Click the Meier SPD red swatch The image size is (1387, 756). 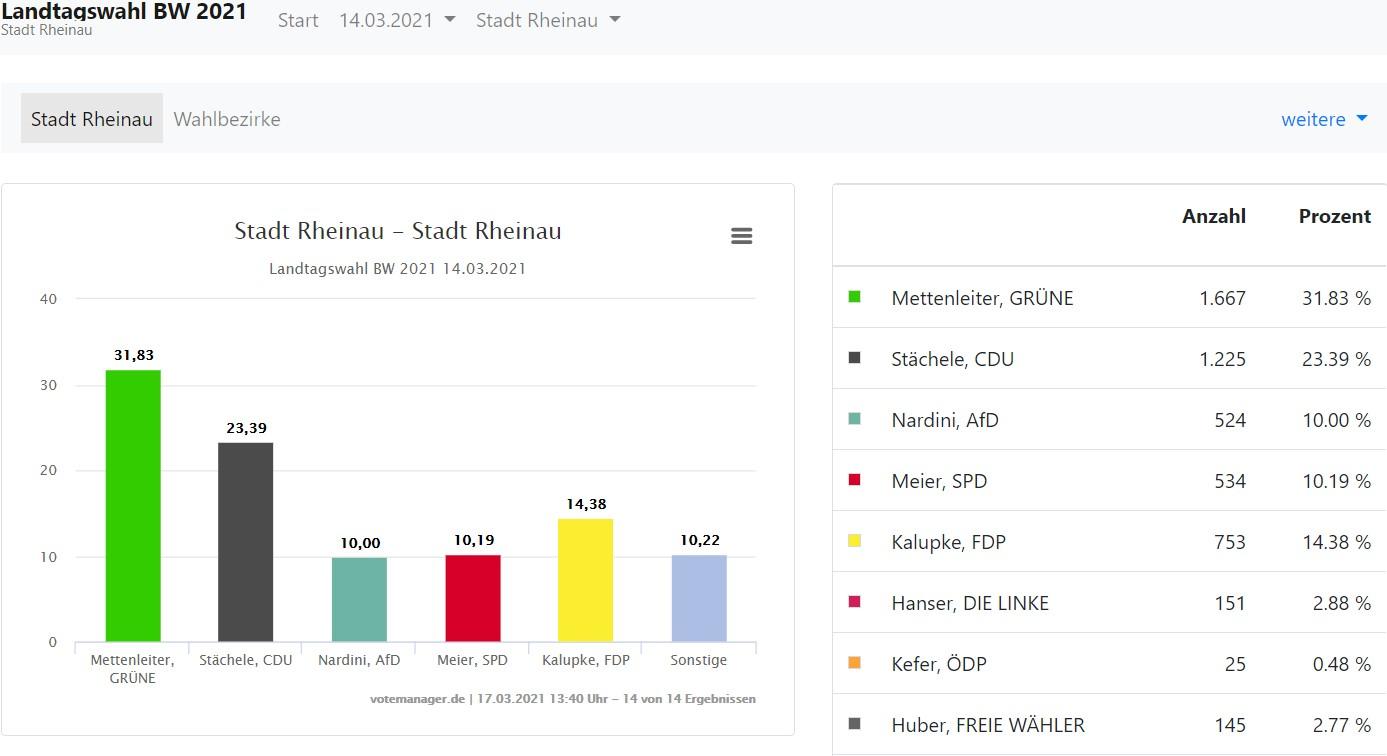[x=853, y=480]
